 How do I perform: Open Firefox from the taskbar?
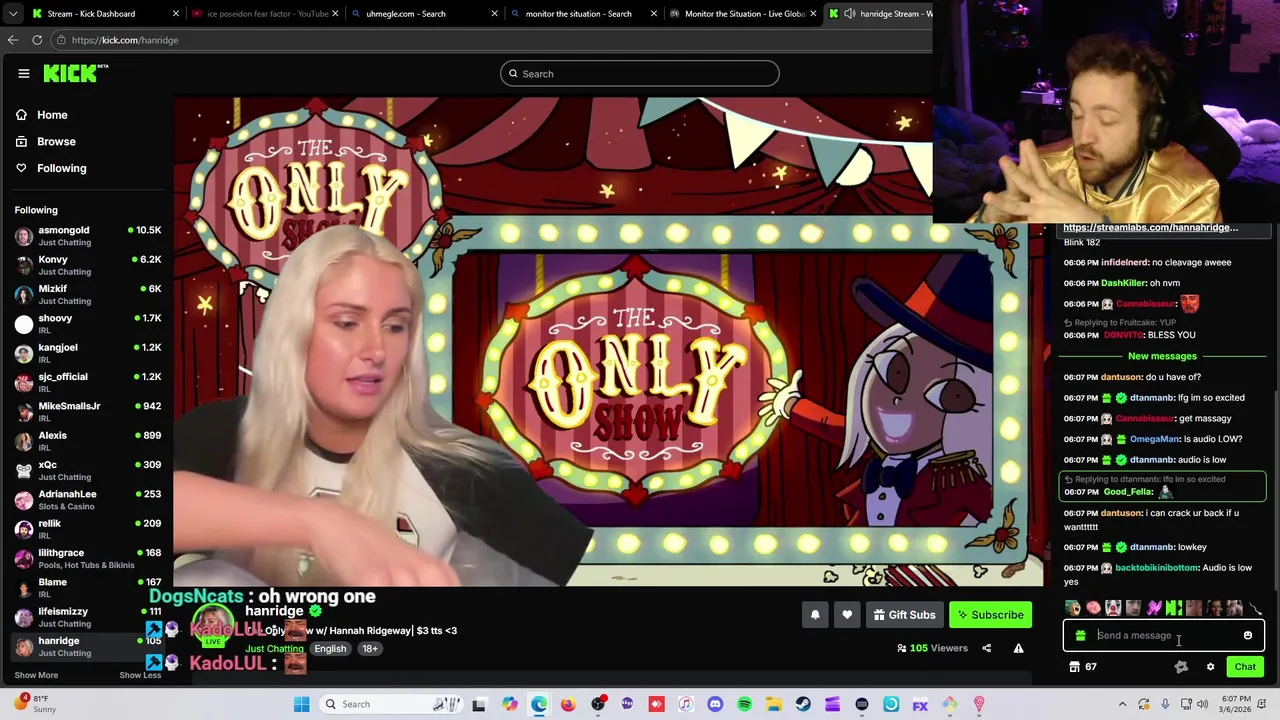click(x=568, y=704)
